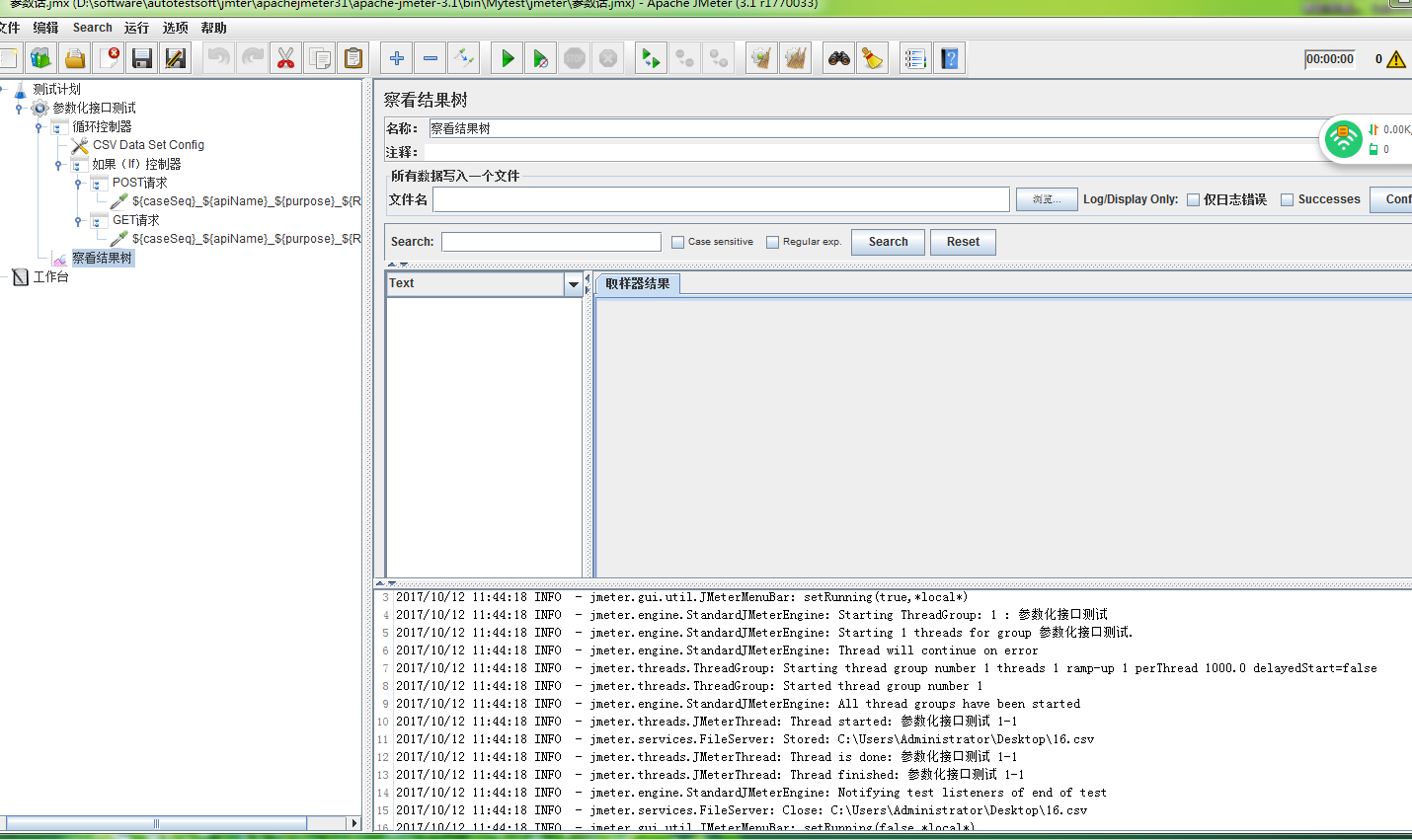Open the Help question mark icon
1412x840 pixels.
(949, 59)
